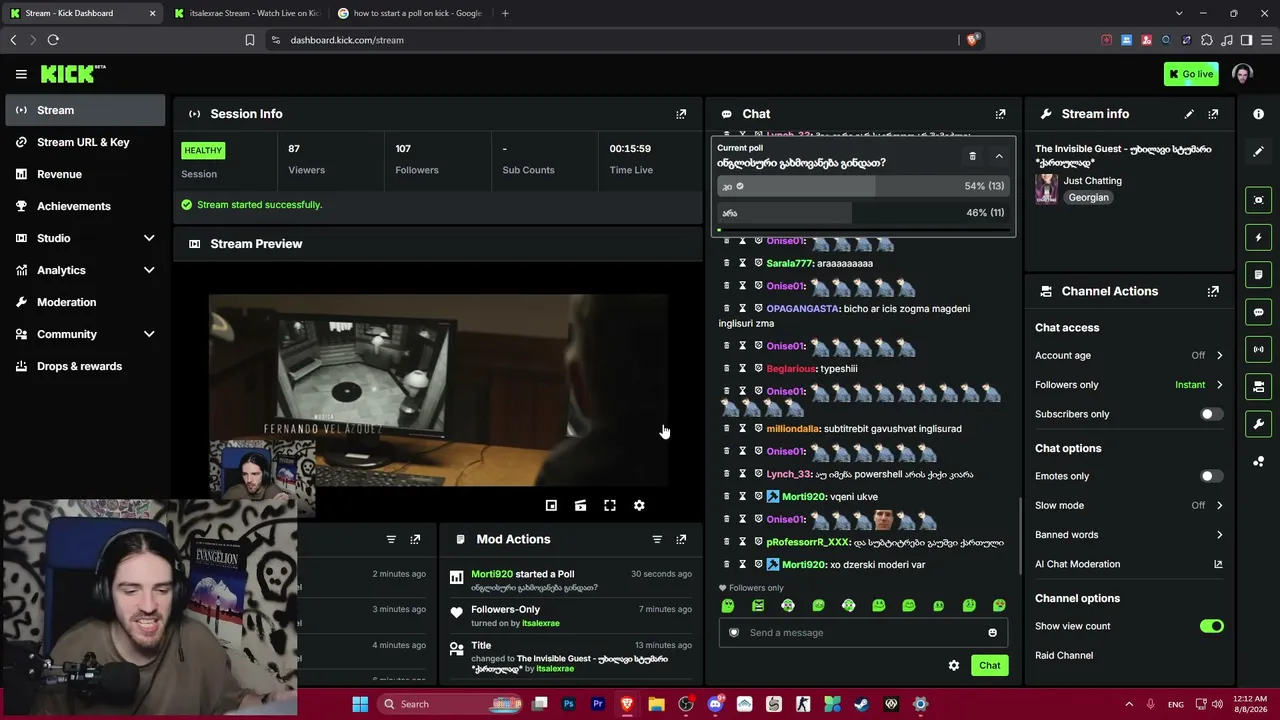Viewport: 1280px width, 720px height.
Task: Collapse the current poll with the chevron
Action: coord(998,156)
